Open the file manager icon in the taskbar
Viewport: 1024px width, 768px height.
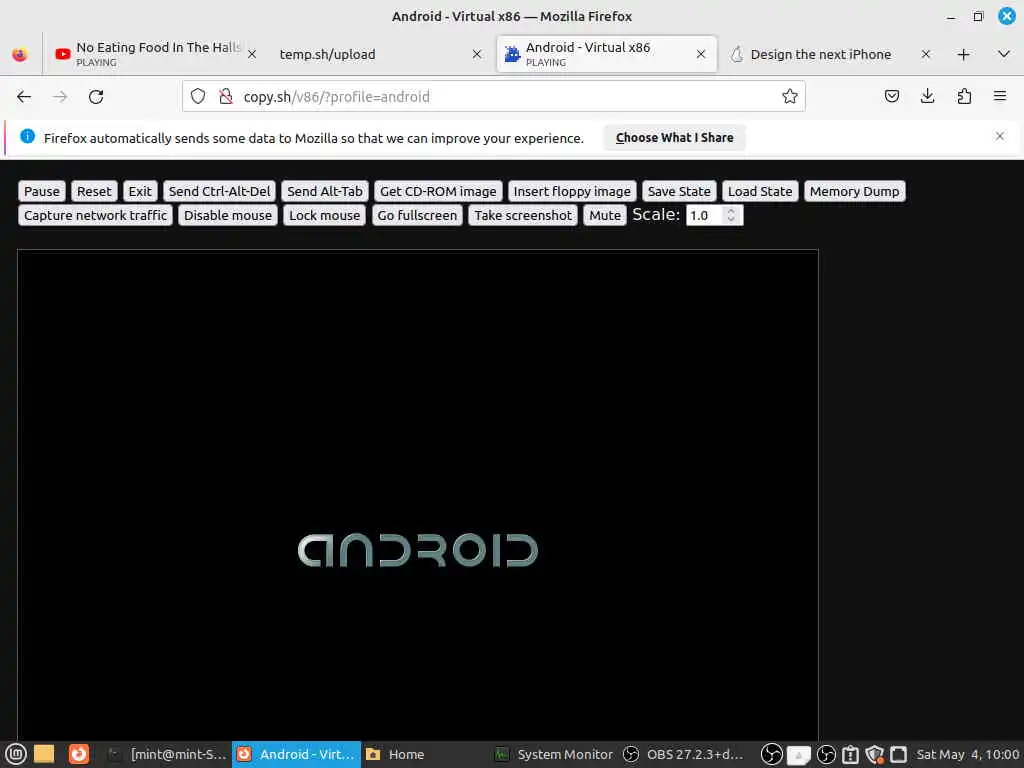[44, 754]
